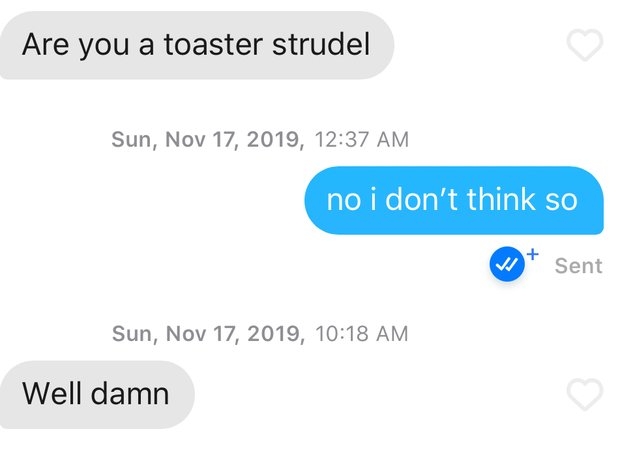Click the word "damn" in last message
Screen dimensions: 620x459
coord(130,393)
